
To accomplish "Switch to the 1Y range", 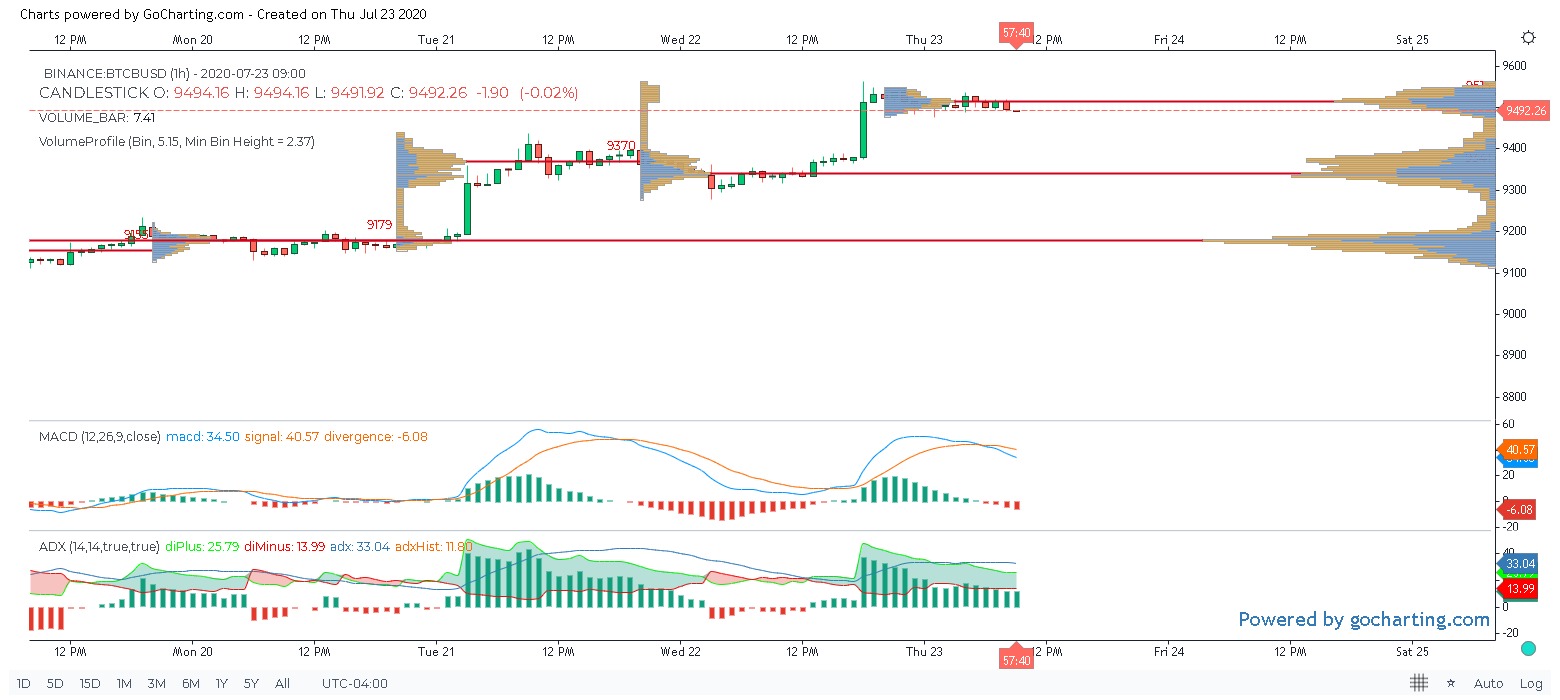I will coord(222,683).
